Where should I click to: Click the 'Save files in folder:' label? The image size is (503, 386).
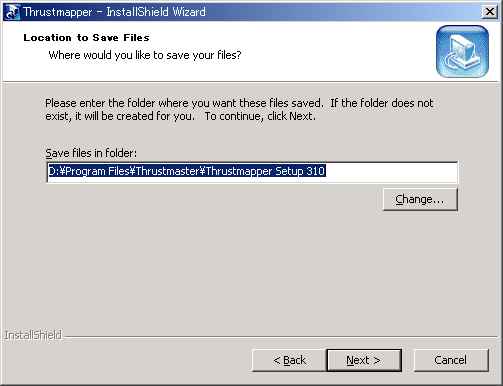[91, 153]
